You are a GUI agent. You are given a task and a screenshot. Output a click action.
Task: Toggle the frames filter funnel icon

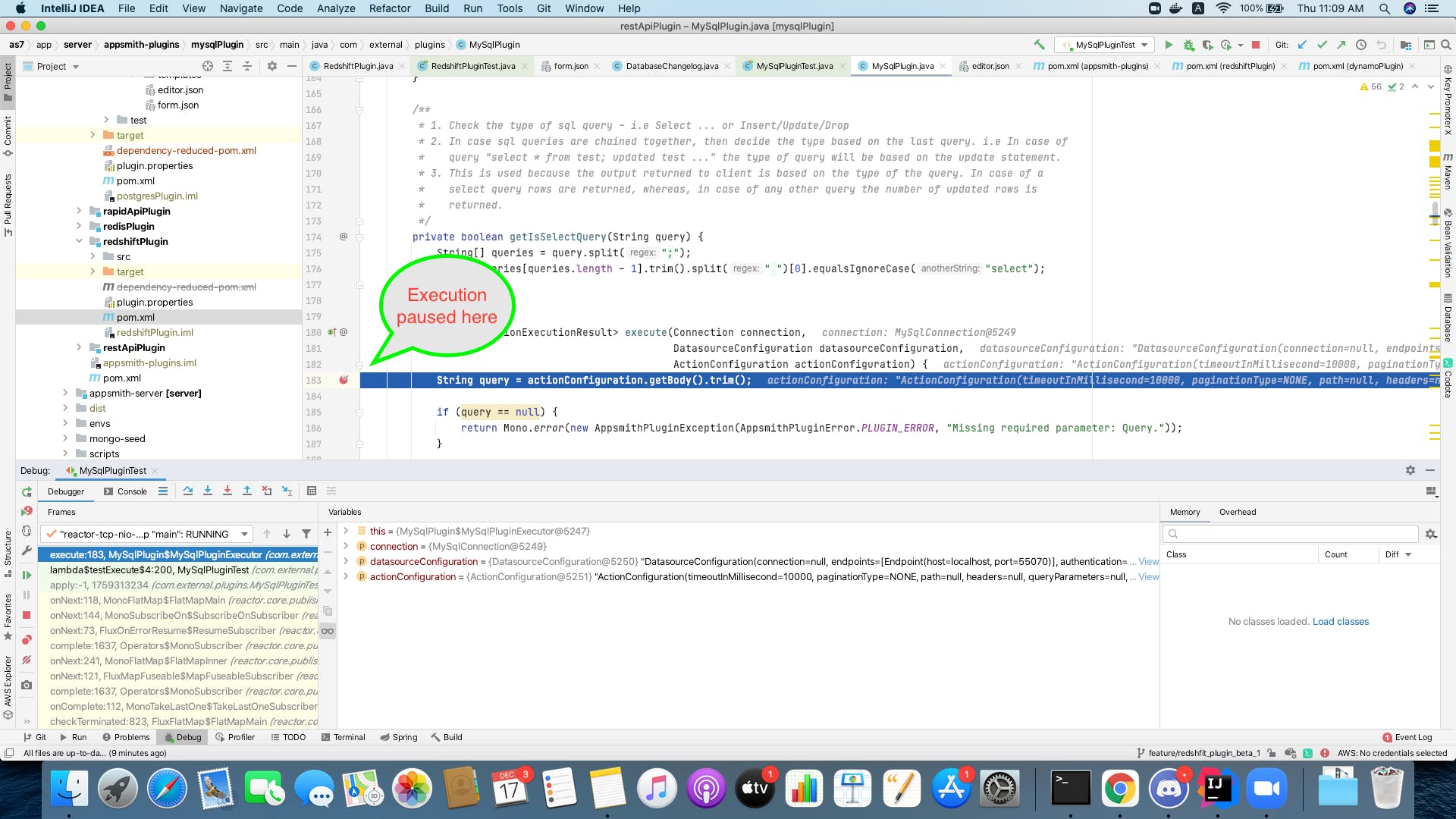tap(306, 534)
